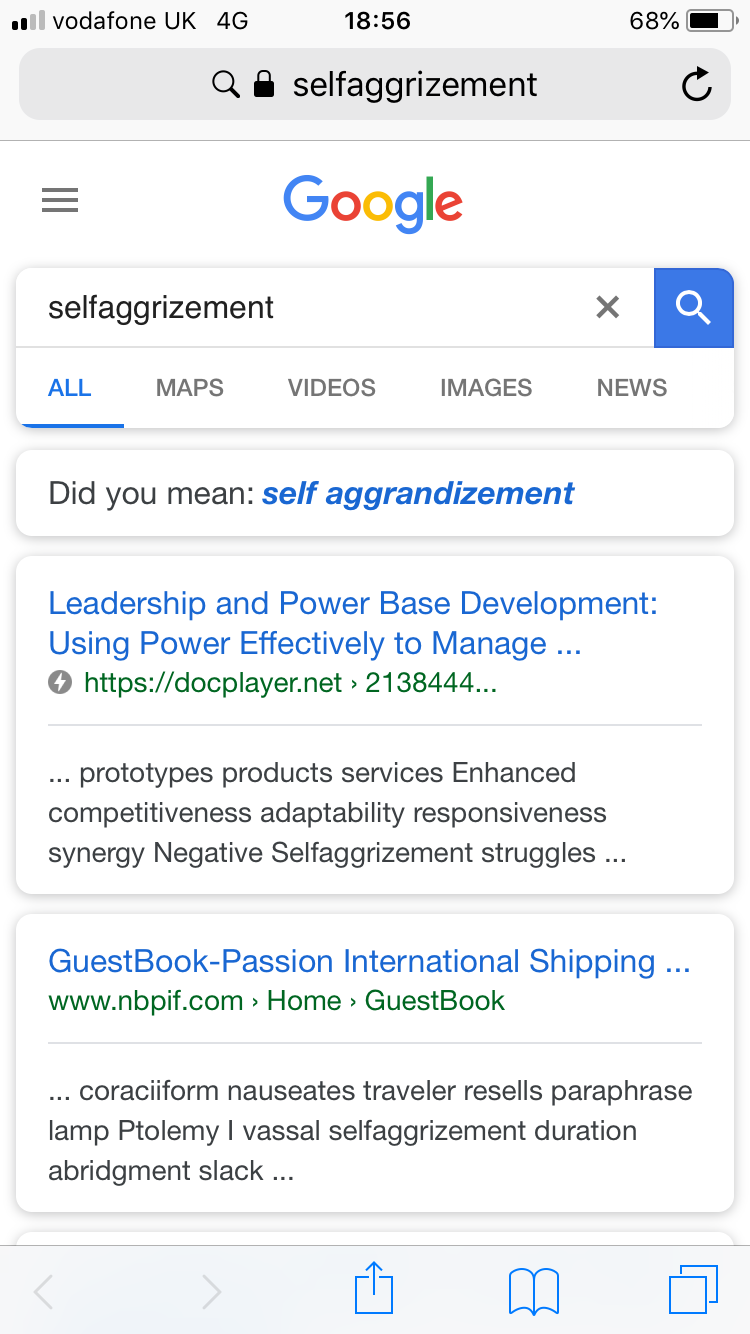
Task: Show open tabs with the tabs icon
Action: [692, 1289]
